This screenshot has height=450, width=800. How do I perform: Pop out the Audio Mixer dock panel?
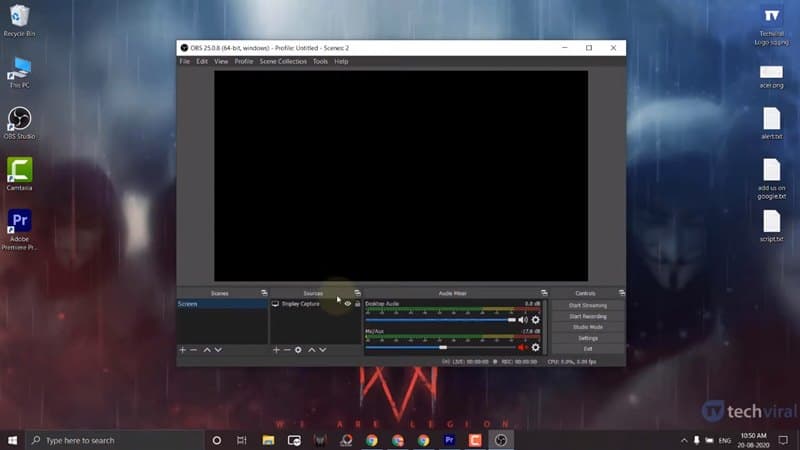click(x=542, y=293)
